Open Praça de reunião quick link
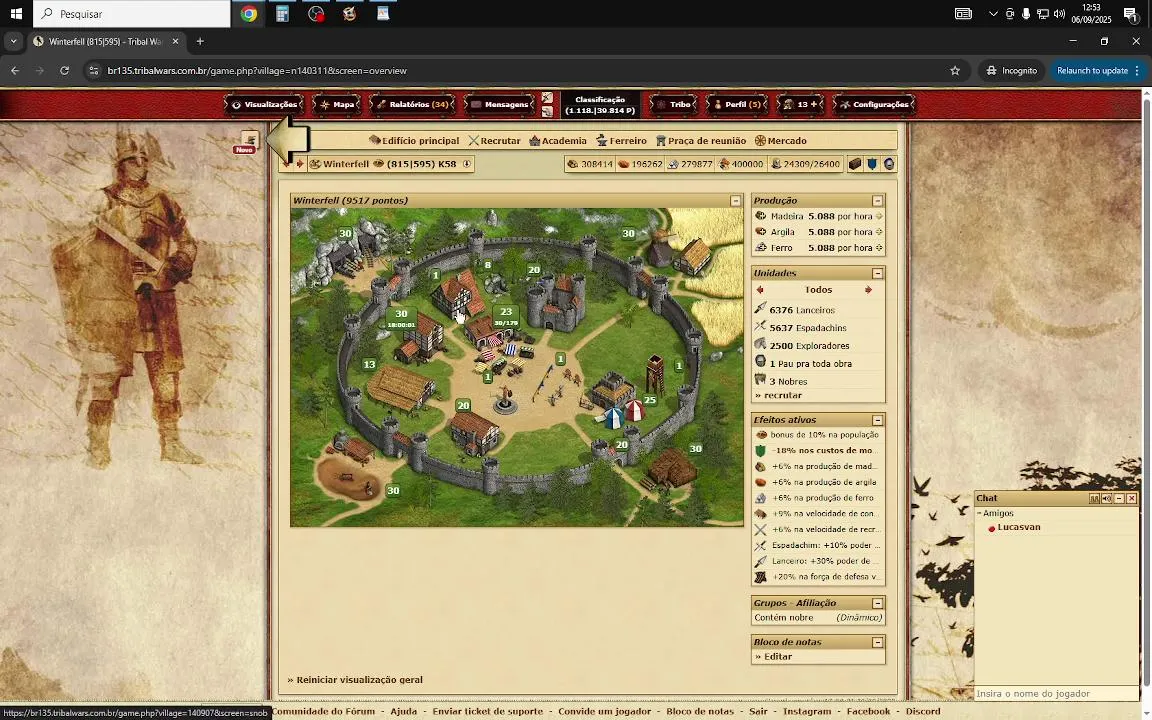The height and width of the screenshot is (720, 1152). (x=701, y=140)
